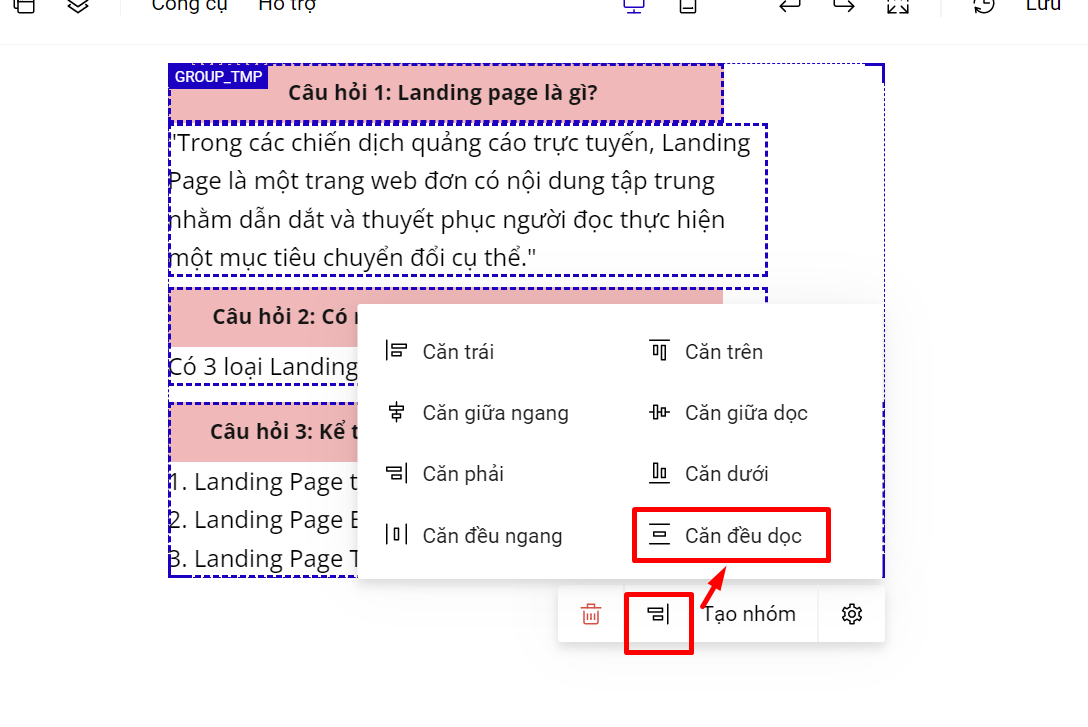Click the undo arrow icon

point(790,6)
